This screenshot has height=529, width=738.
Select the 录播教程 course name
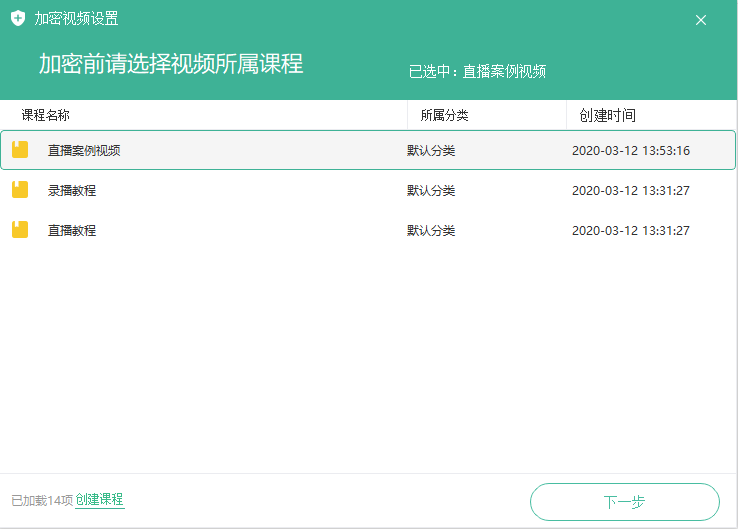click(x=72, y=191)
